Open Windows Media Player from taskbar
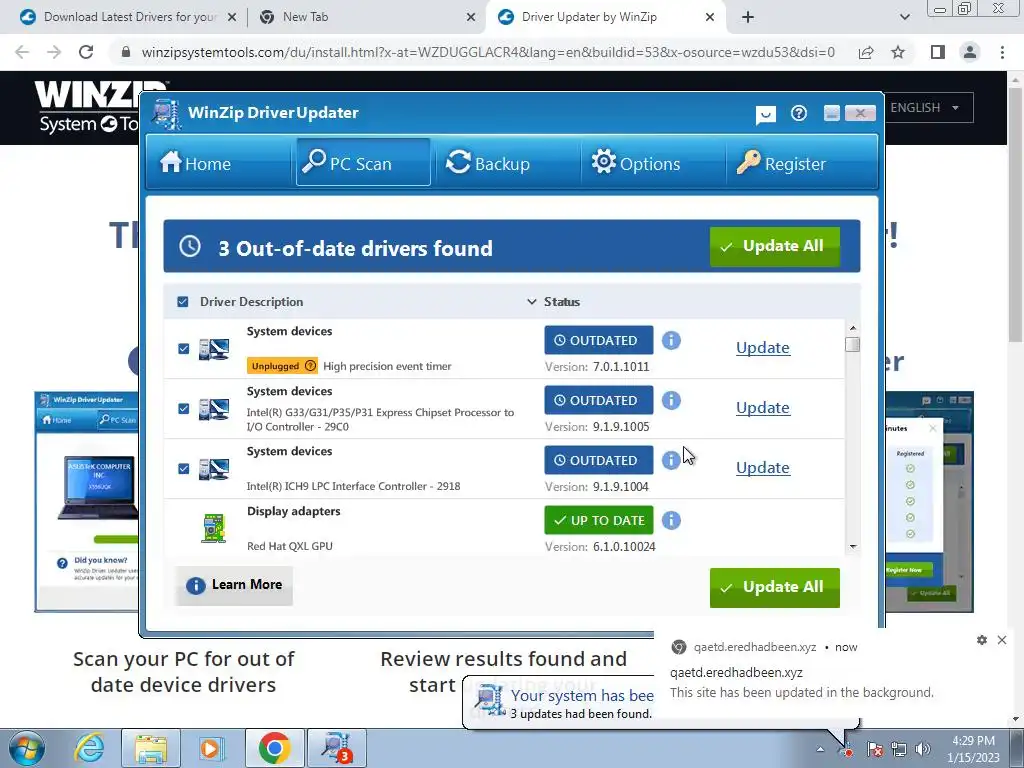Screen dimensions: 1024x768 click(212, 748)
